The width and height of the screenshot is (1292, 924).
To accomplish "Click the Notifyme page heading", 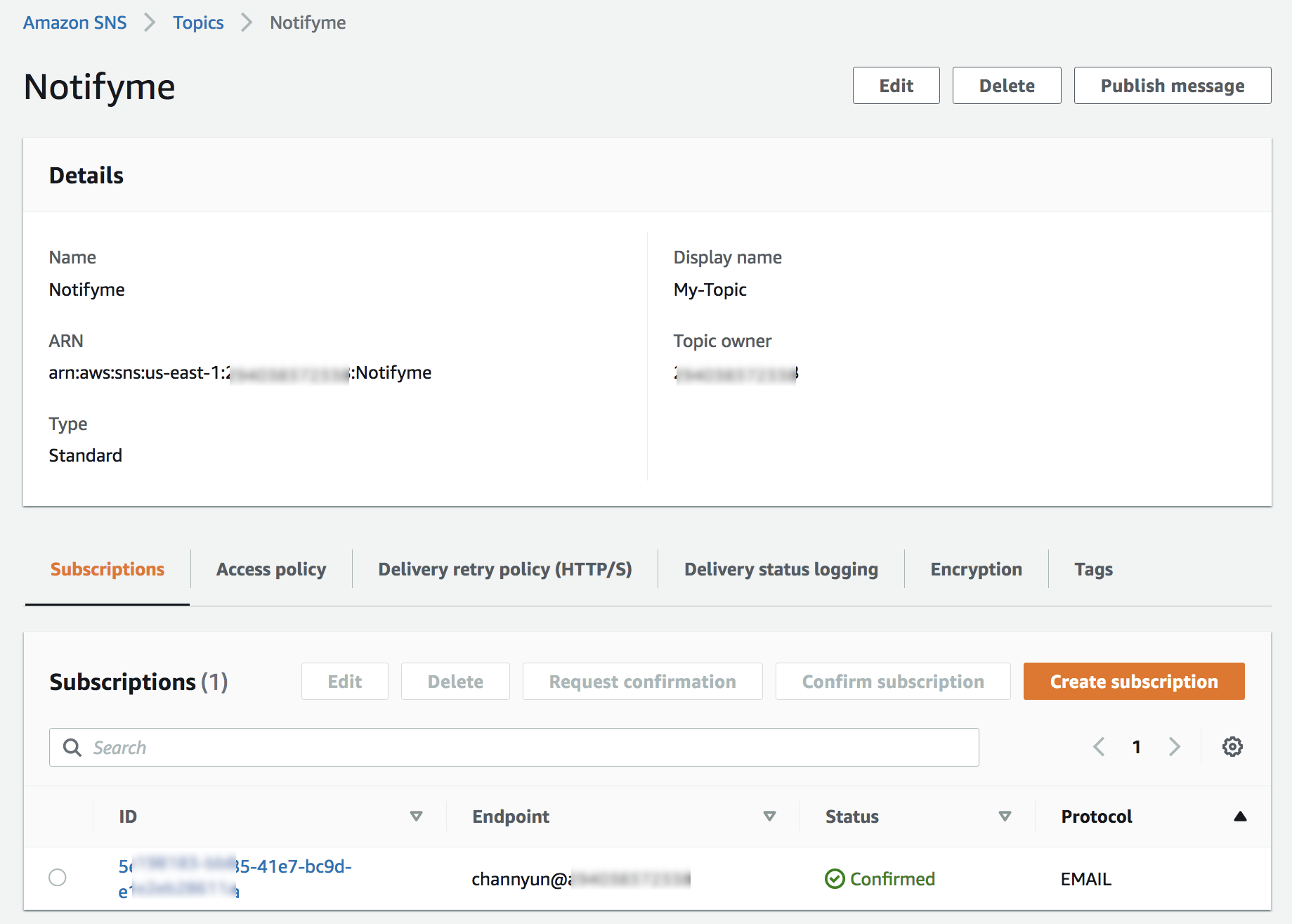I will click(99, 87).
